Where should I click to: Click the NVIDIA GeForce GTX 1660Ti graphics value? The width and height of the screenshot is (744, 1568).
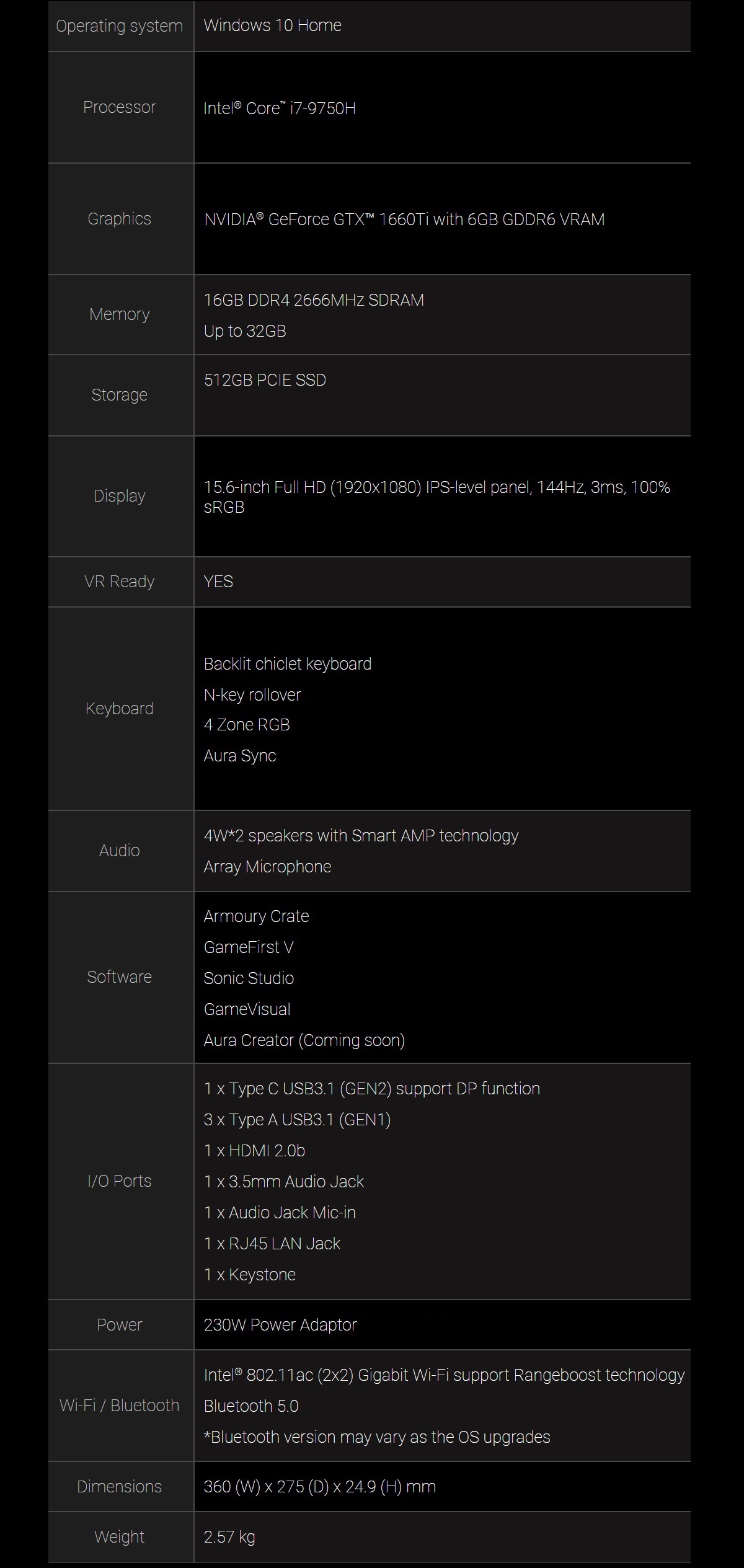click(404, 219)
